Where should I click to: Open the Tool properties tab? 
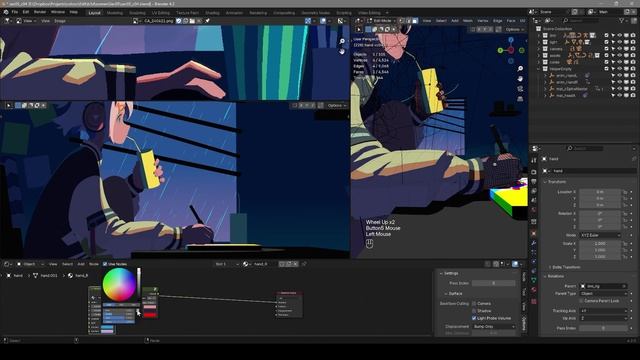coord(533,160)
